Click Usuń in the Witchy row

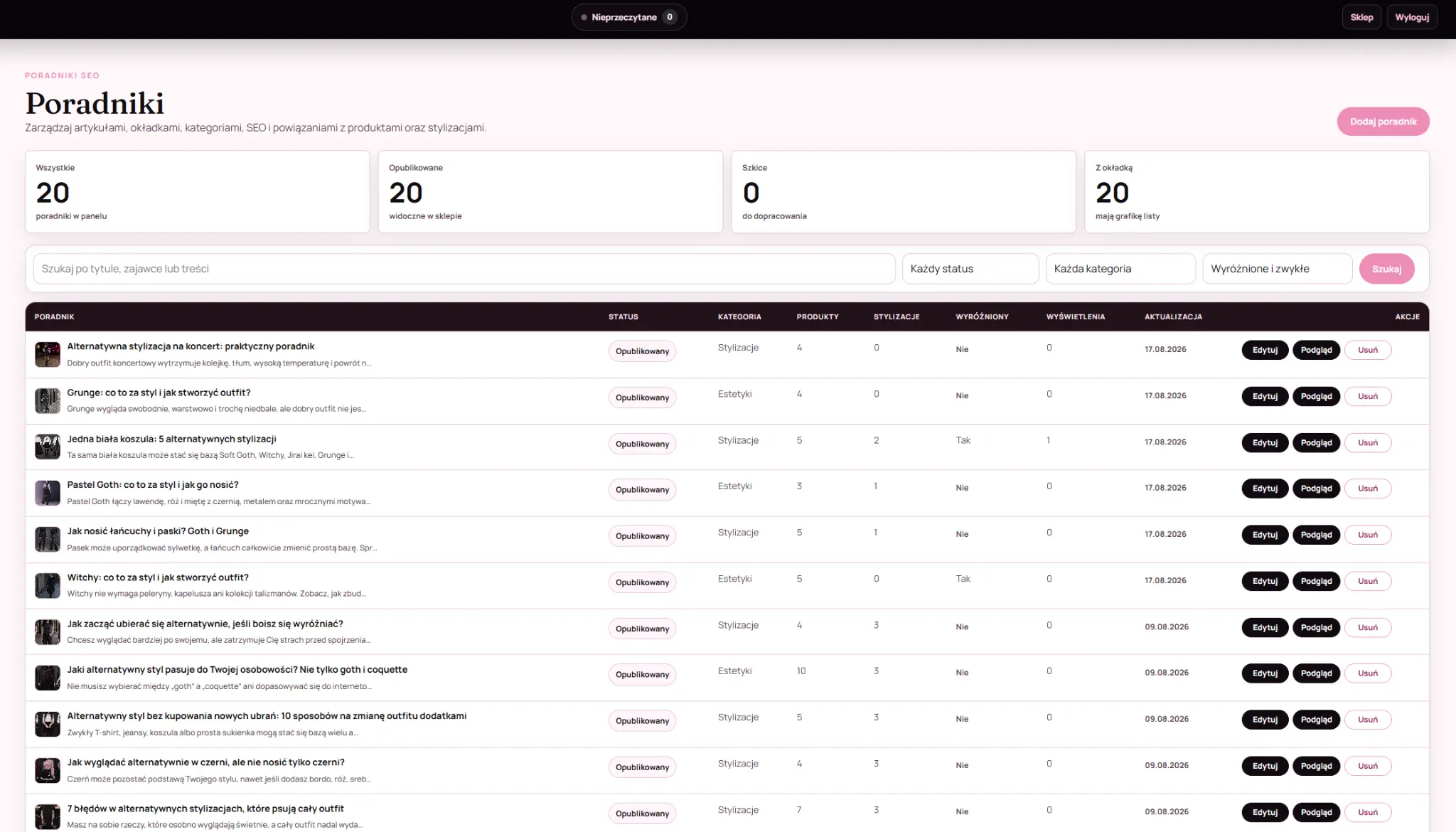(1367, 581)
